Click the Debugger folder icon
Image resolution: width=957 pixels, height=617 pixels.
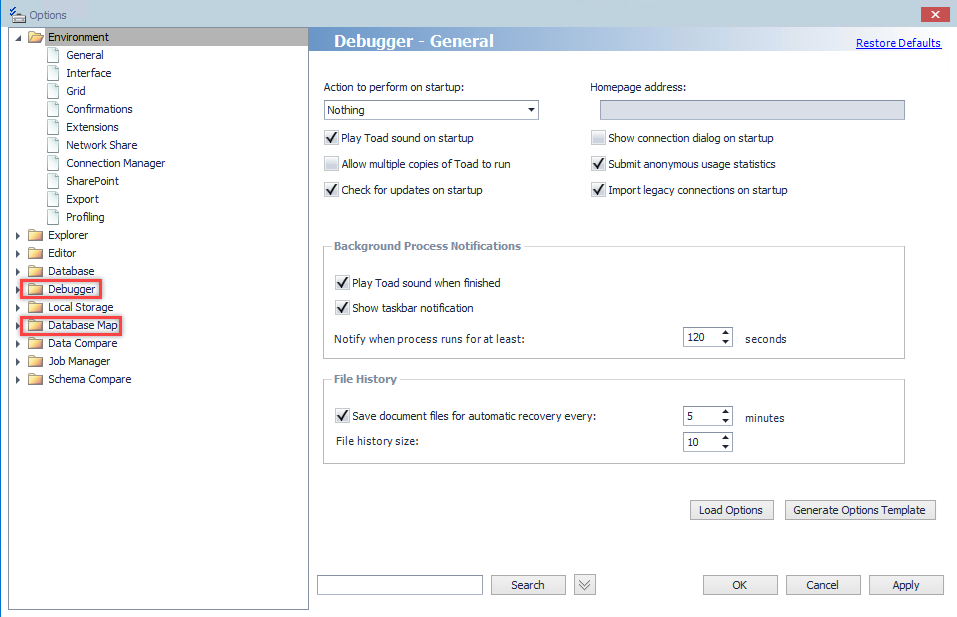[x=36, y=289]
